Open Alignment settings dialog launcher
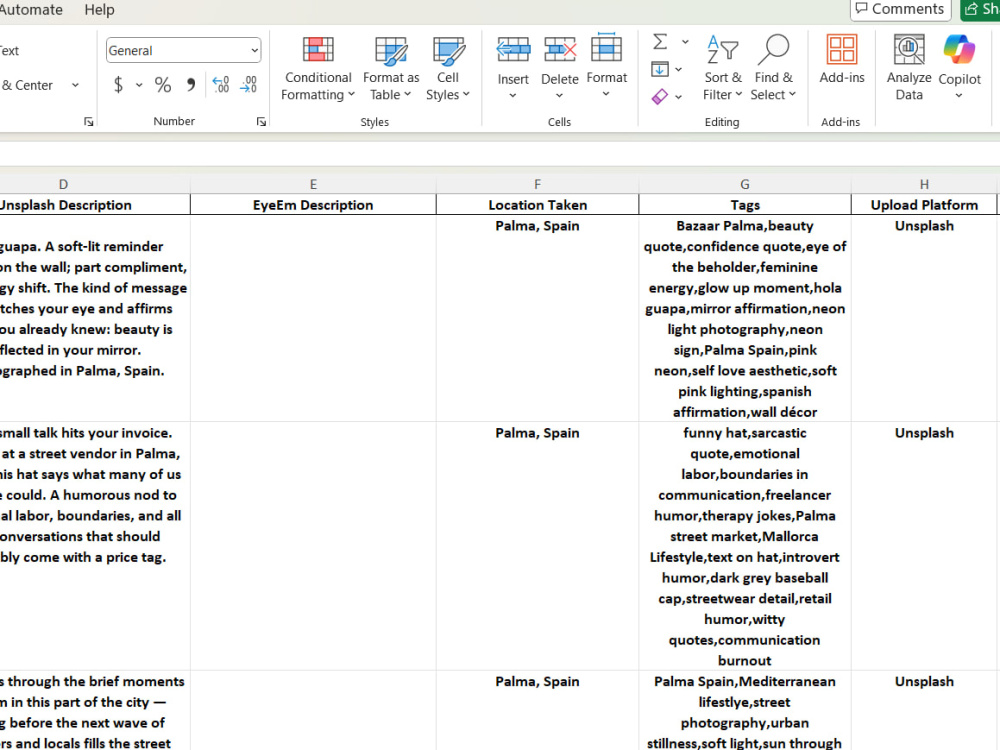Image resolution: width=1000 pixels, height=750 pixels. point(89,122)
